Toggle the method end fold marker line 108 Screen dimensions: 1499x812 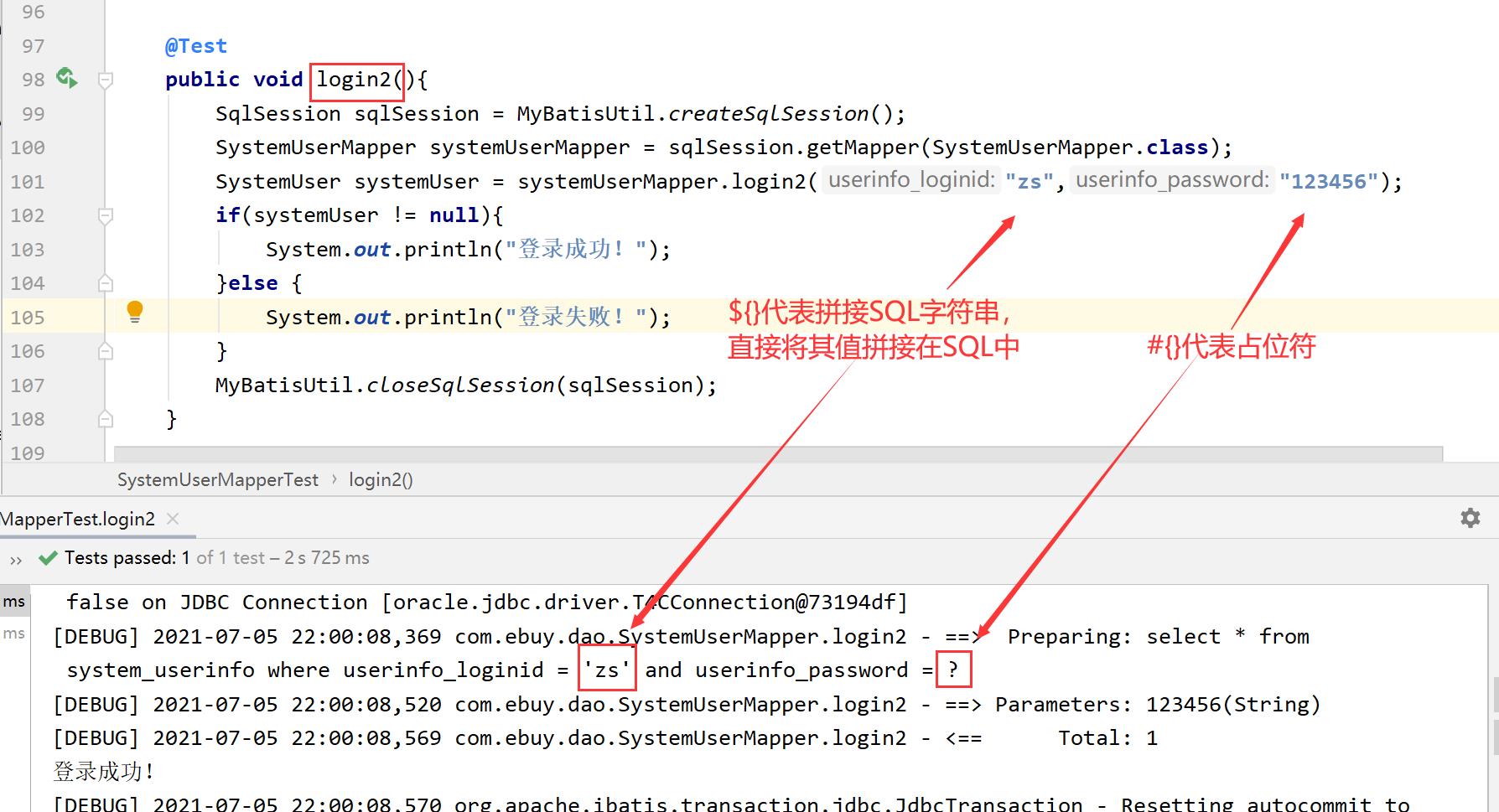[x=106, y=419]
